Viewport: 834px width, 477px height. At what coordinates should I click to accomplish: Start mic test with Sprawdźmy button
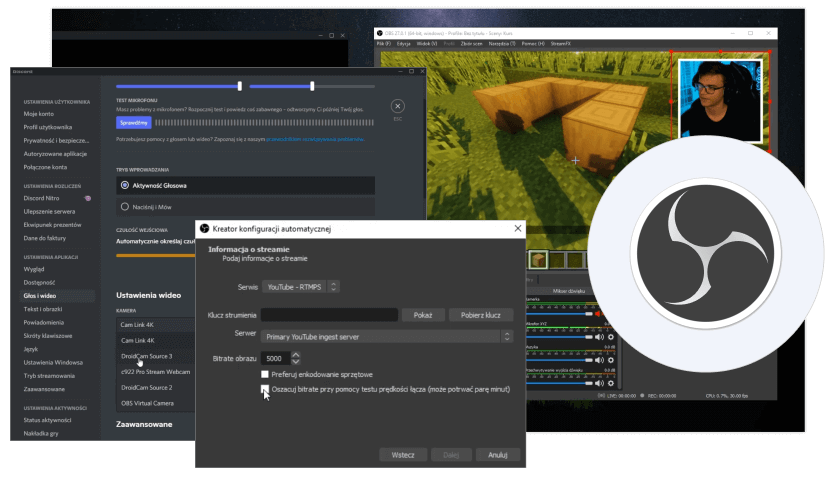coord(134,123)
